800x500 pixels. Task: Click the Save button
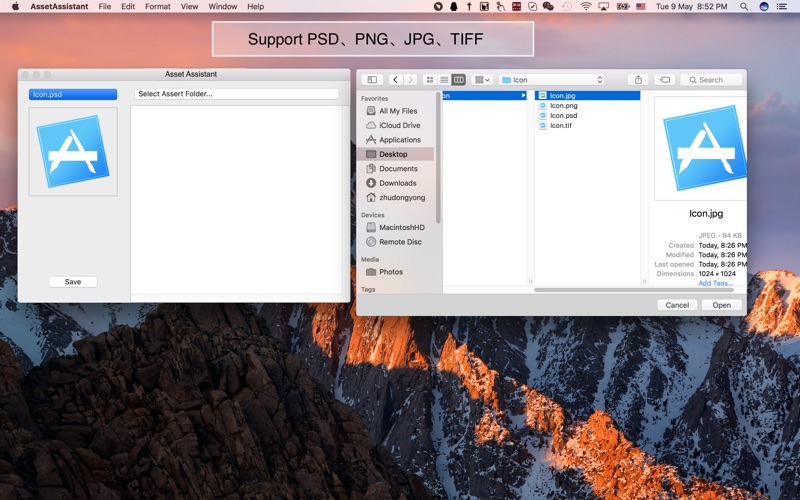tap(73, 282)
